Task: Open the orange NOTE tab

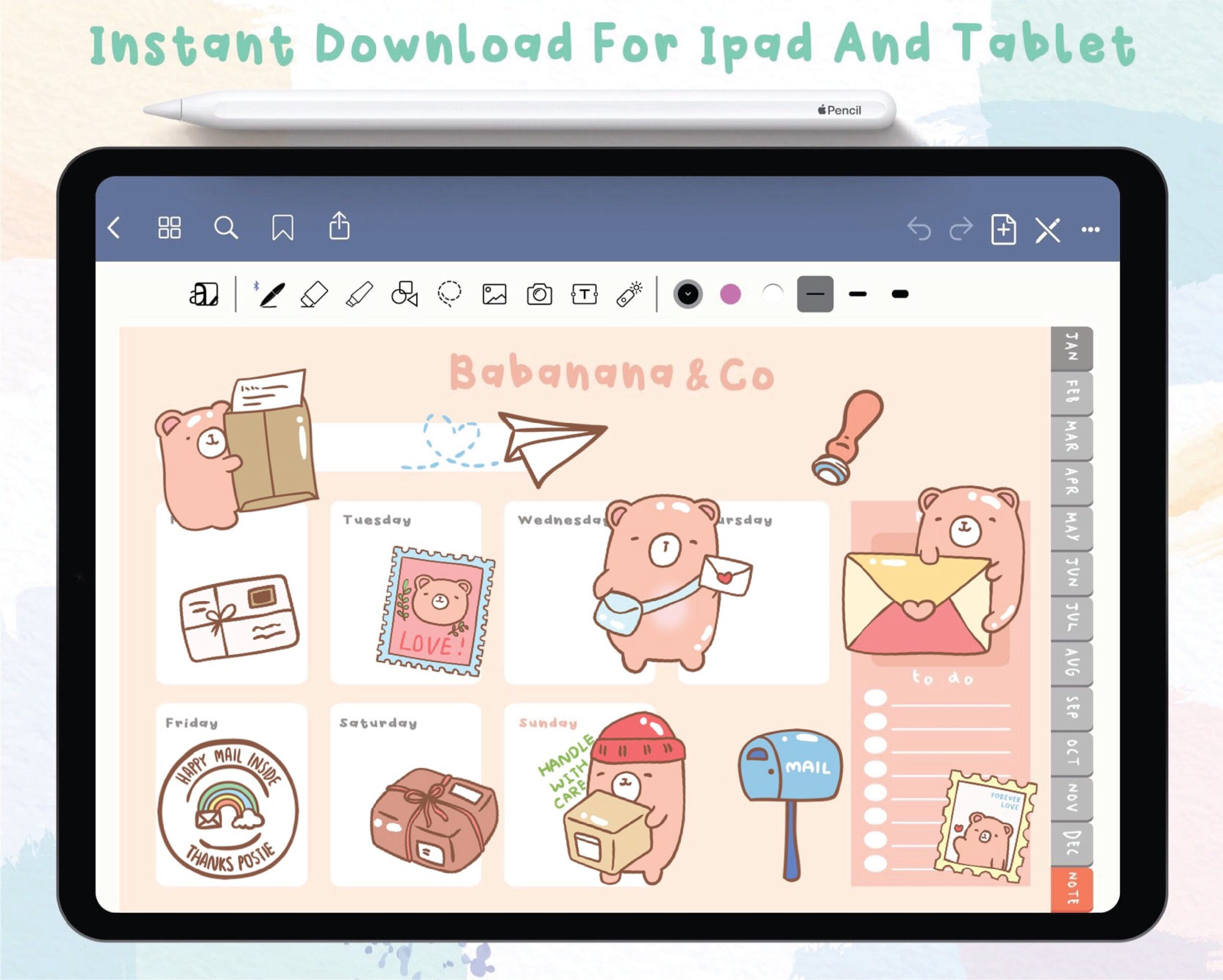Action: click(x=1072, y=889)
